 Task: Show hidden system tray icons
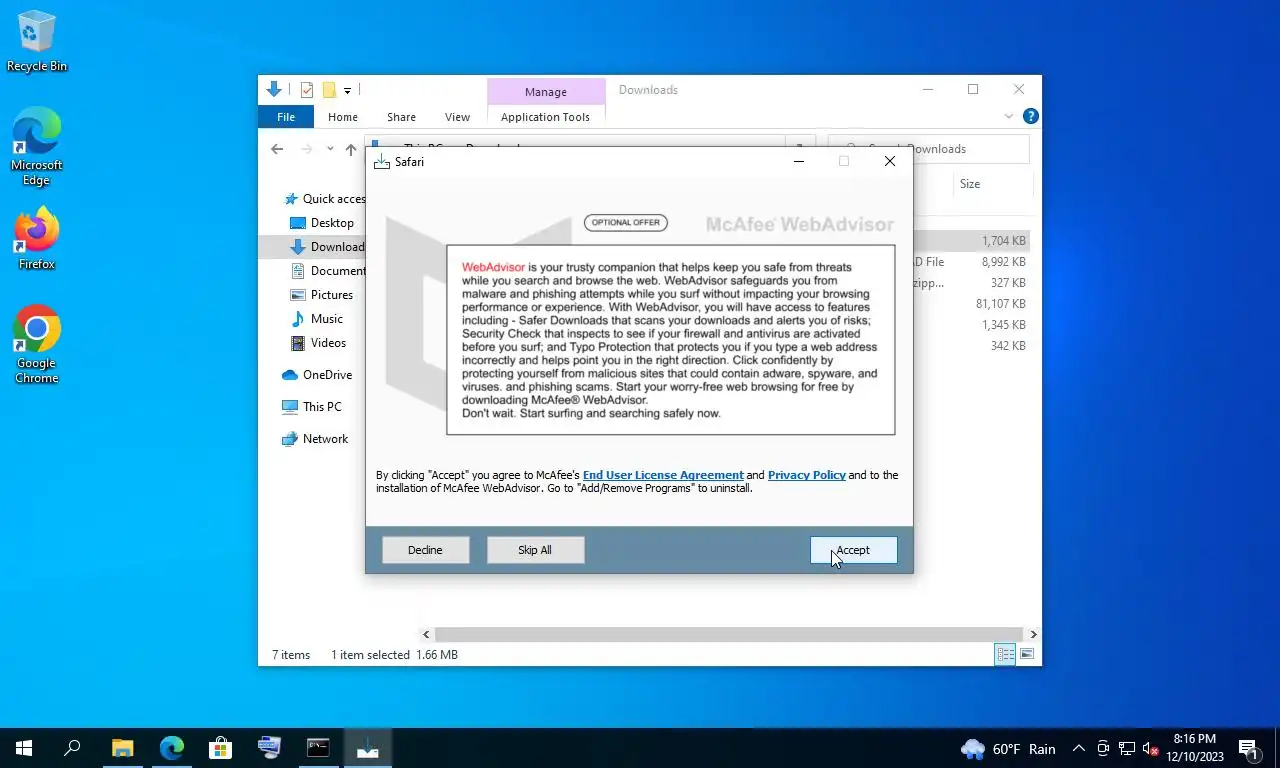pos(1078,749)
